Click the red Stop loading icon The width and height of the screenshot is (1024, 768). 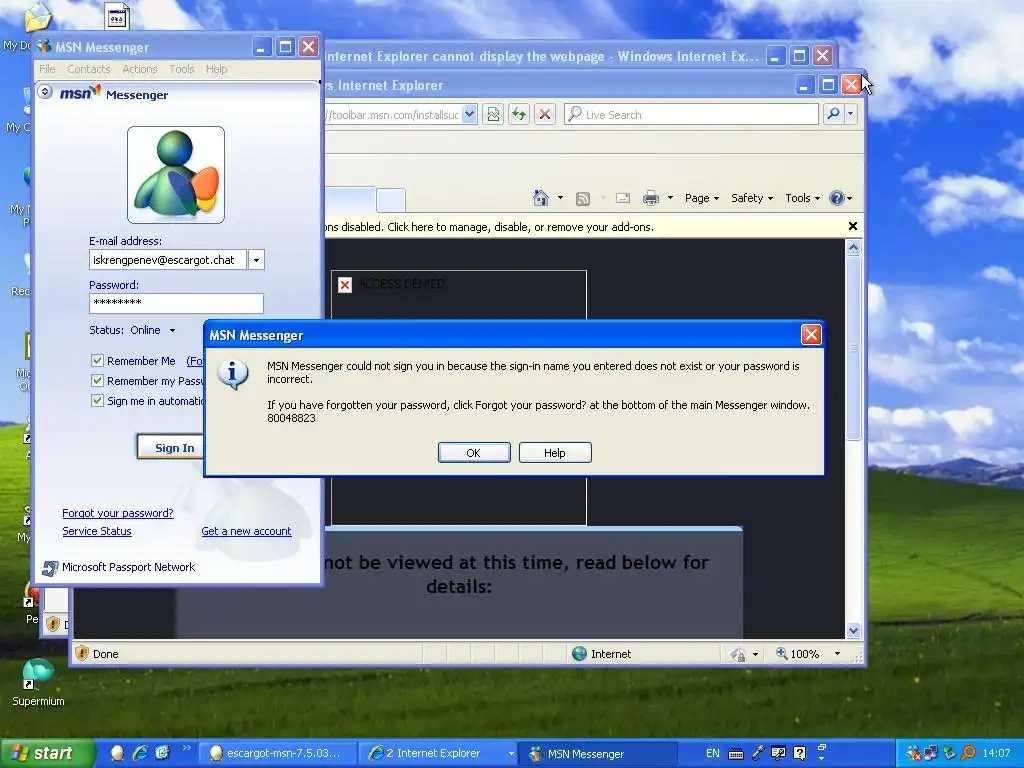pos(545,115)
